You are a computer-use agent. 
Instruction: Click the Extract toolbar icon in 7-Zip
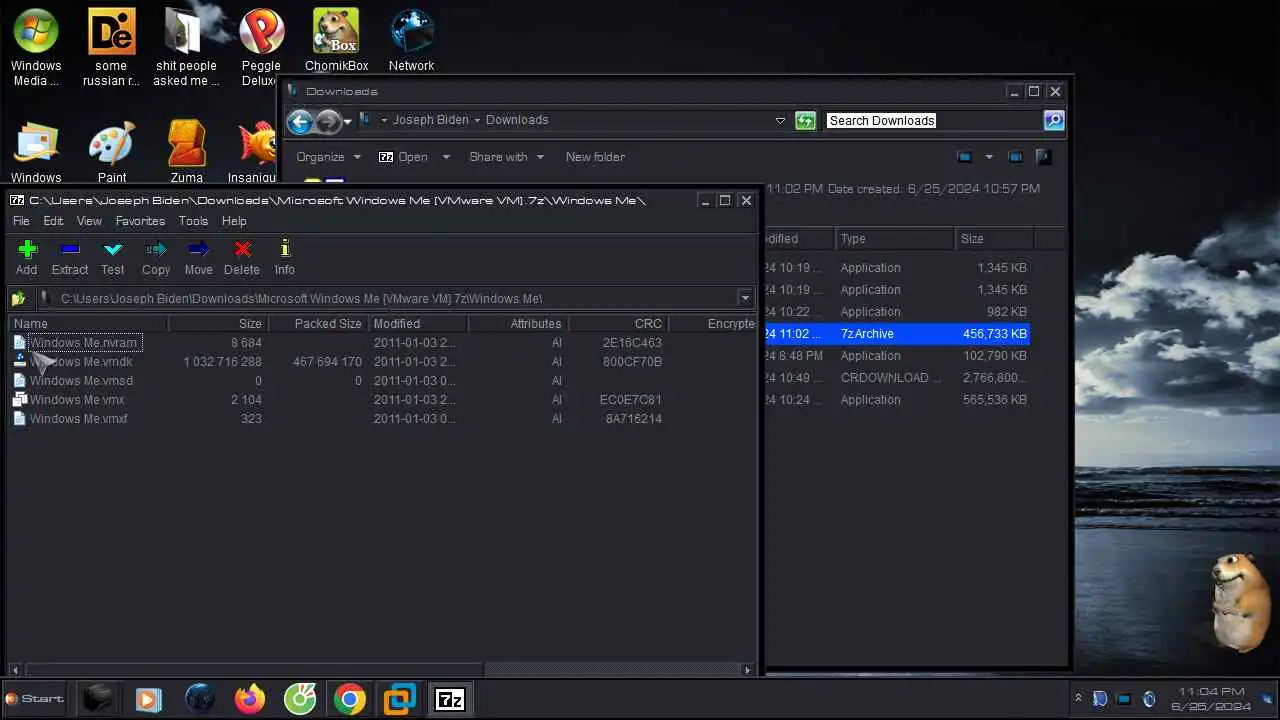tap(70, 257)
